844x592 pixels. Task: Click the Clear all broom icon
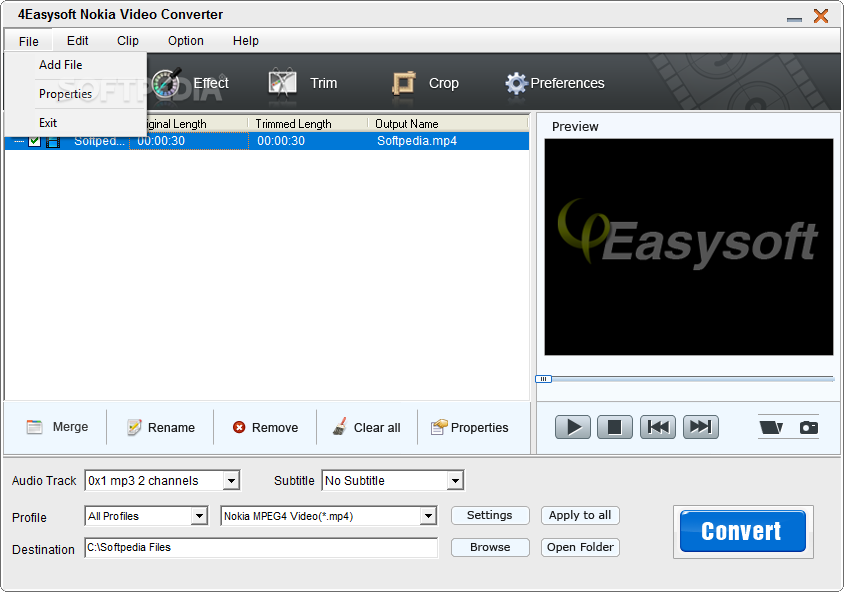[339, 427]
